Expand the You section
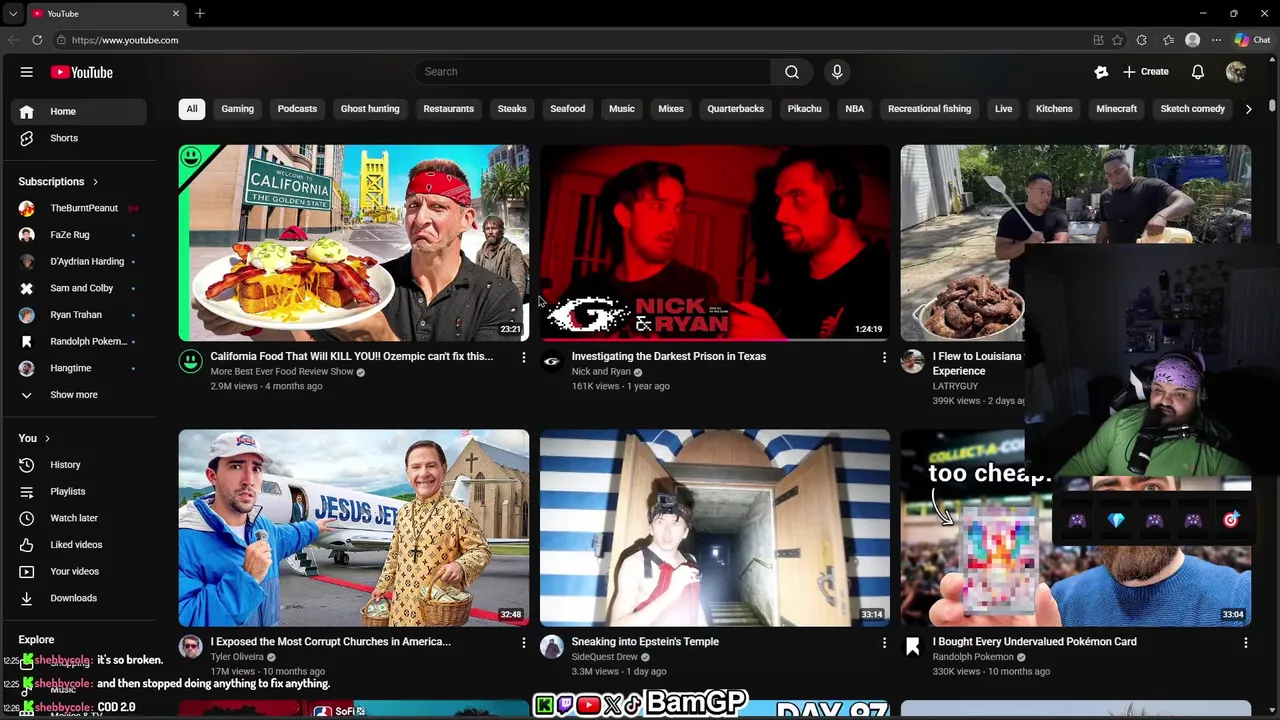This screenshot has height=720, width=1280. (x=34, y=438)
